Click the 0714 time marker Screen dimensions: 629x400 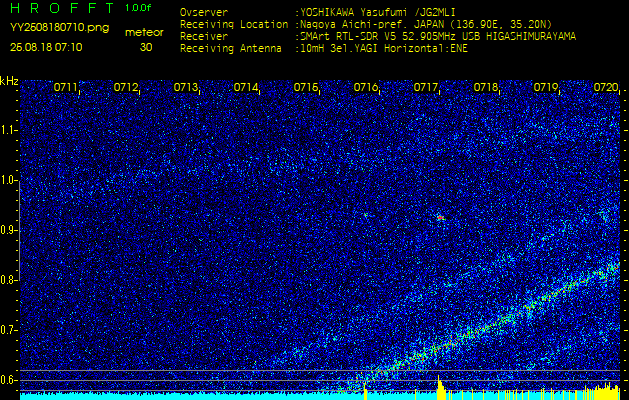(246, 87)
